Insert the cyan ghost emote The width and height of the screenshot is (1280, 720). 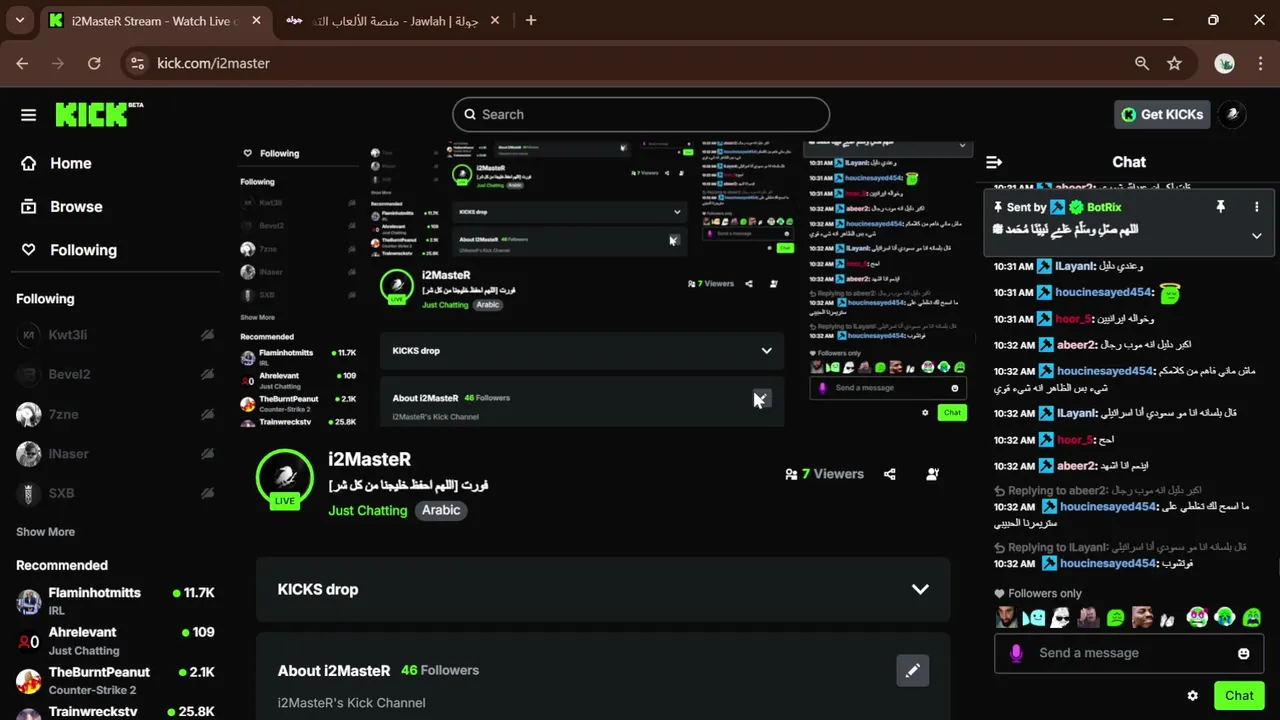click(1034, 618)
